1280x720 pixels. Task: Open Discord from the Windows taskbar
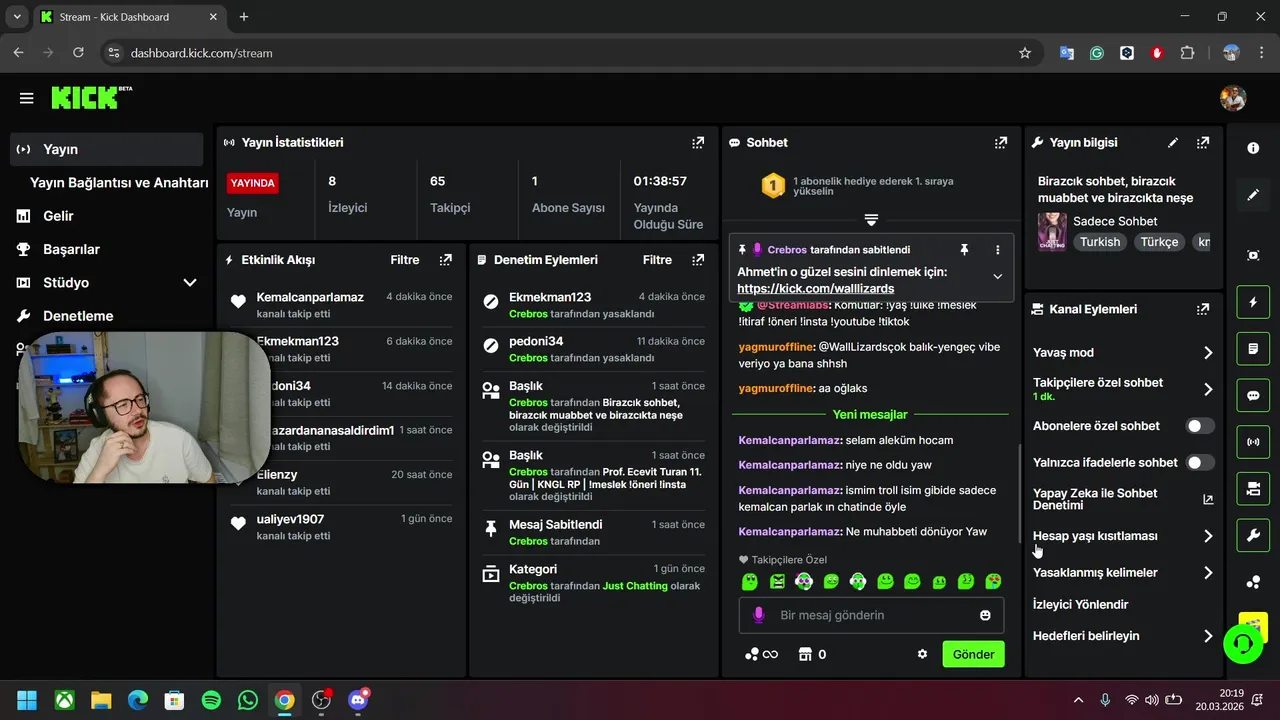pos(358,700)
